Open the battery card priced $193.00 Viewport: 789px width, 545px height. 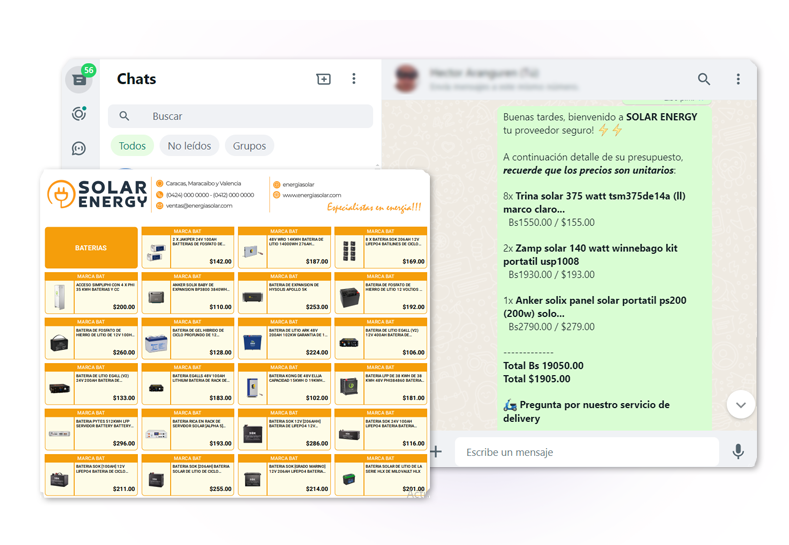pyautogui.click(x=188, y=429)
